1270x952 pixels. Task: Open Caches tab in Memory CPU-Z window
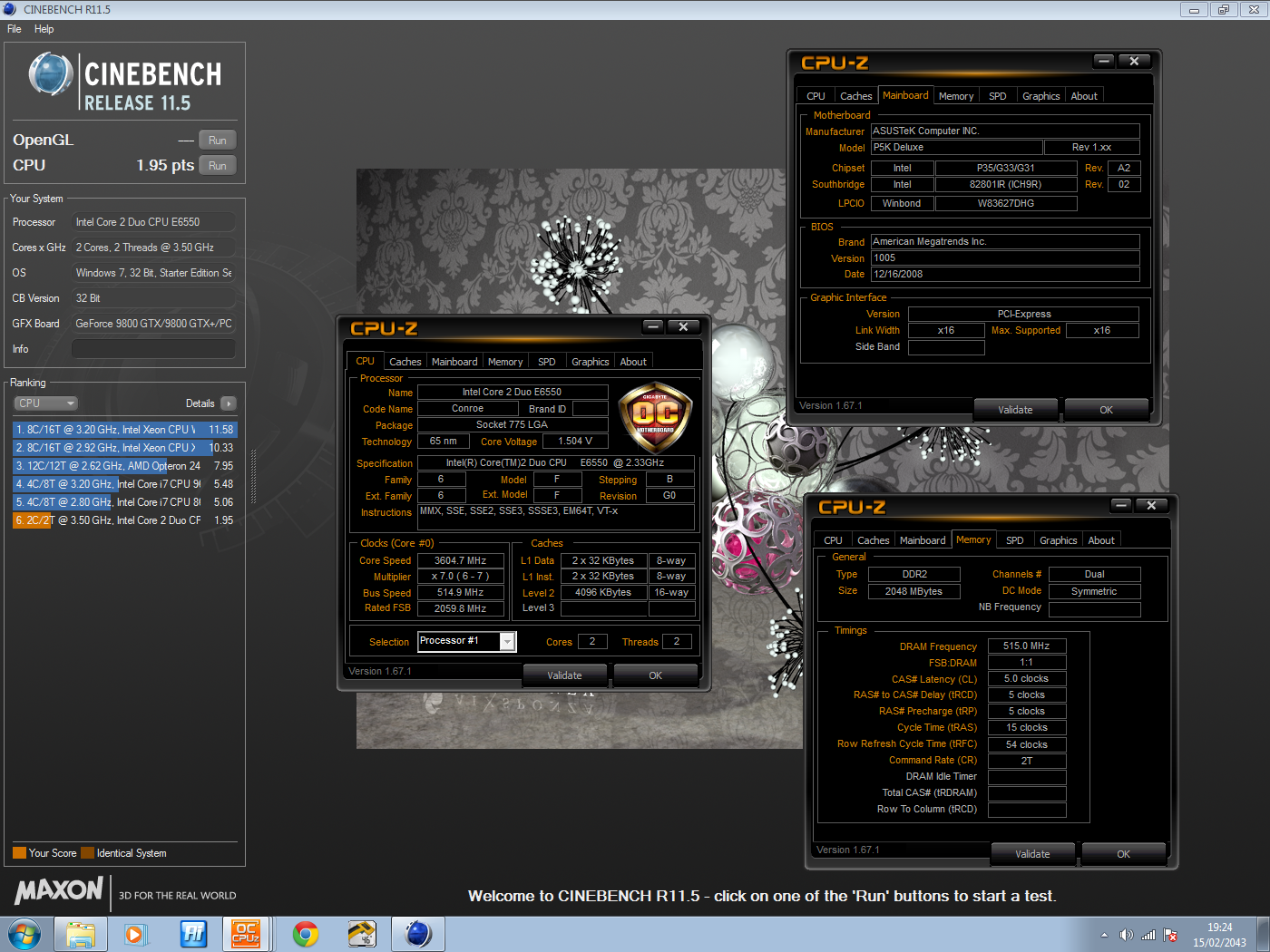click(x=874, y=540)
